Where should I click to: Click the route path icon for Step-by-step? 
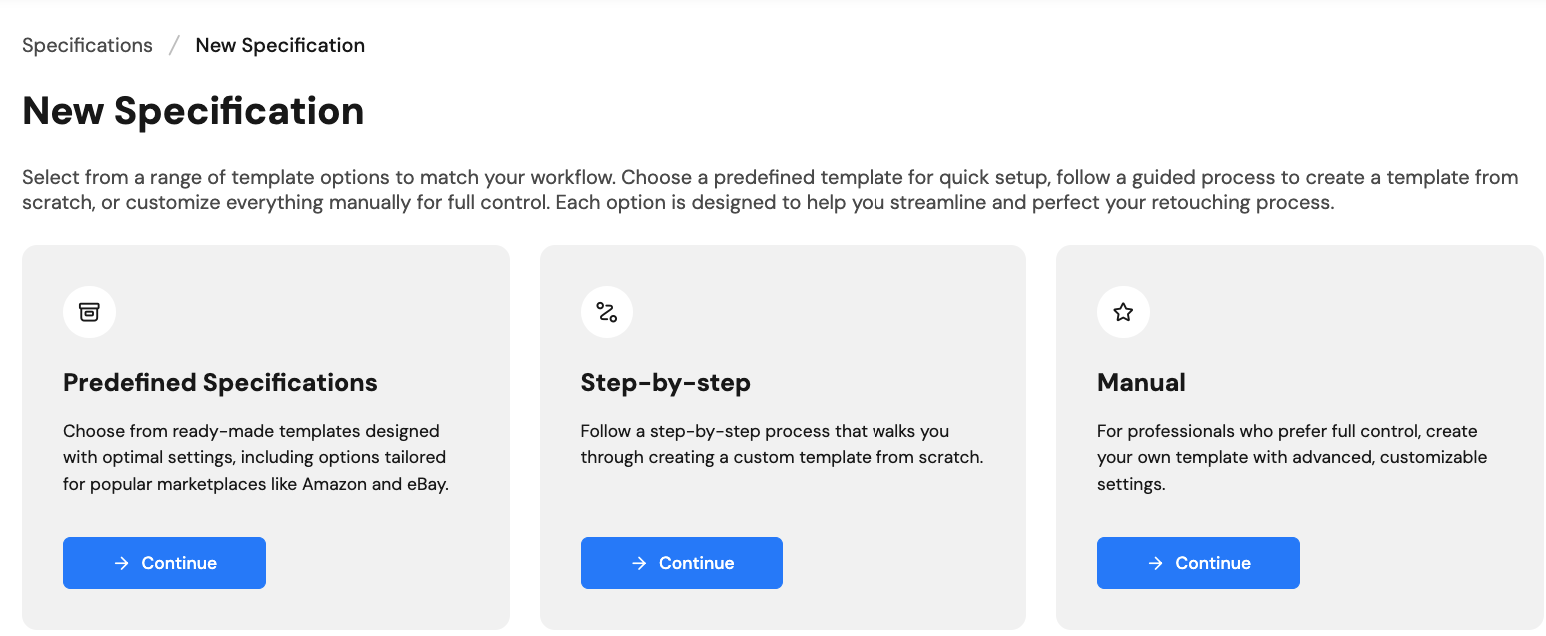(606, 312)
